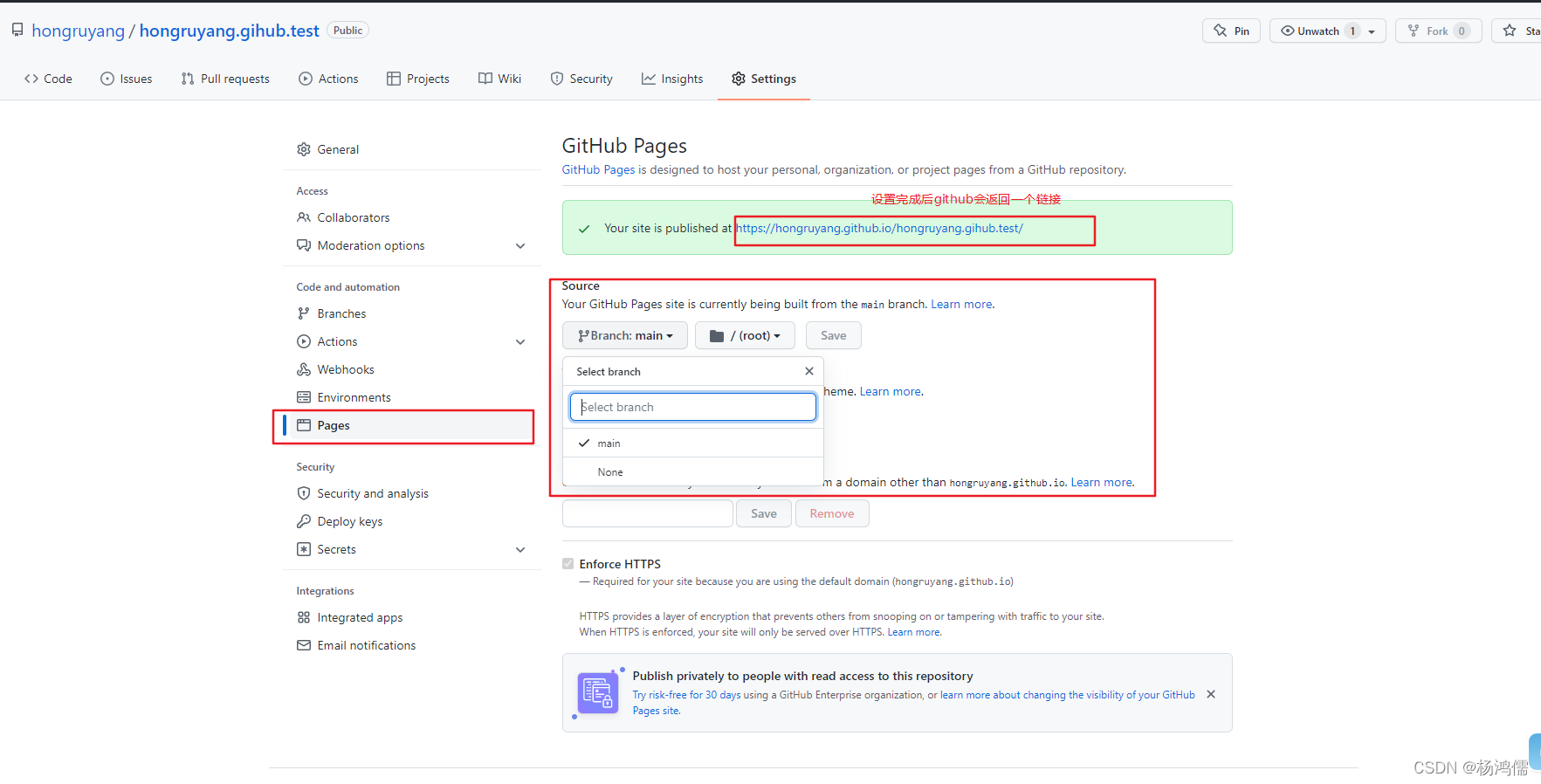Image resolution: width=1541 pixels, height=784 pixels.
Task: Click the Integrated apps grid icon
Action: [x=304, y=617]
